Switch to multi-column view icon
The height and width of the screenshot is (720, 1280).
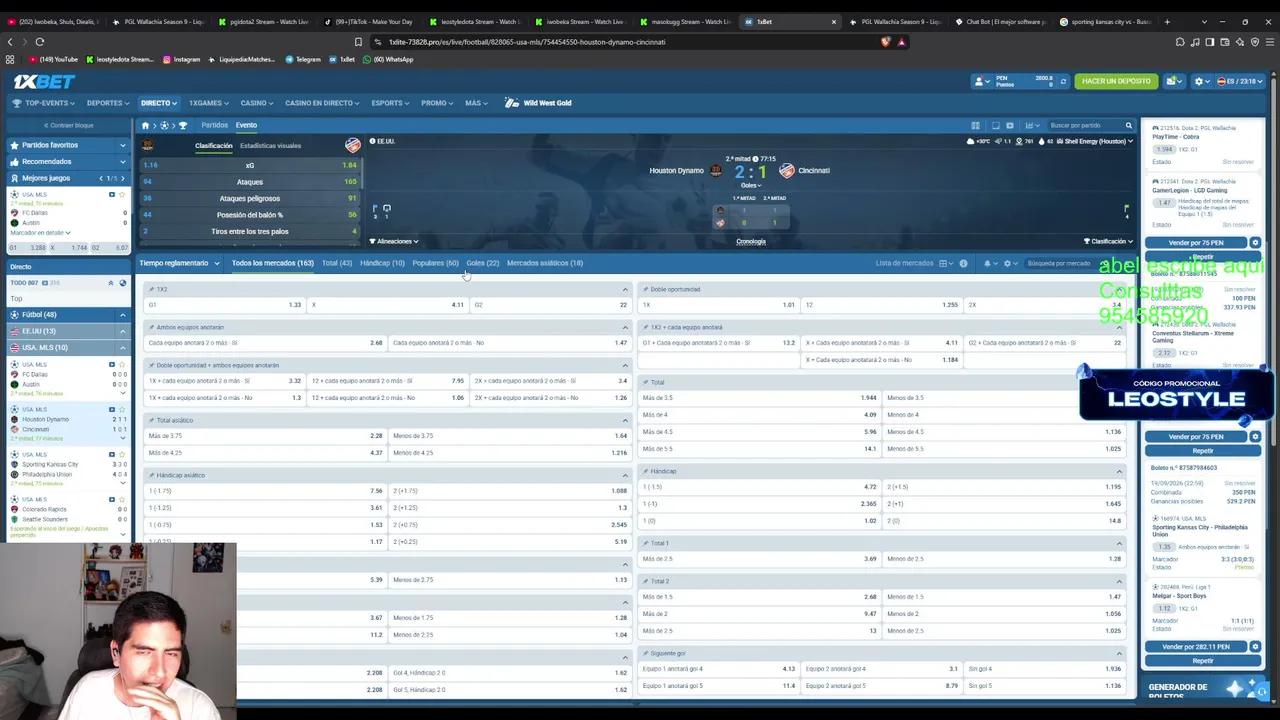pos(975,126)
